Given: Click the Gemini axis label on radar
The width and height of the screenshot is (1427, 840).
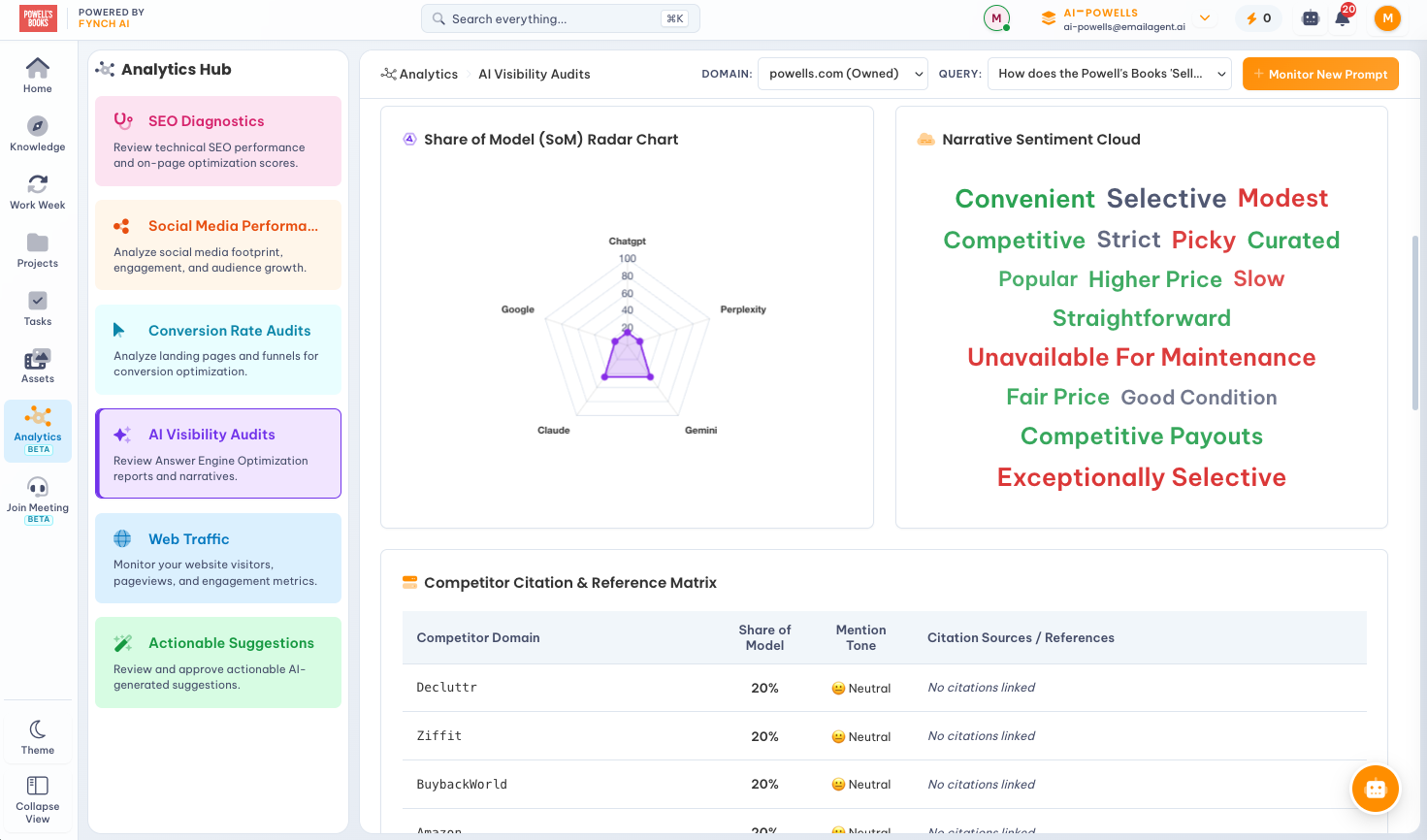Looking at the screenshot, I should click(701, 430).
